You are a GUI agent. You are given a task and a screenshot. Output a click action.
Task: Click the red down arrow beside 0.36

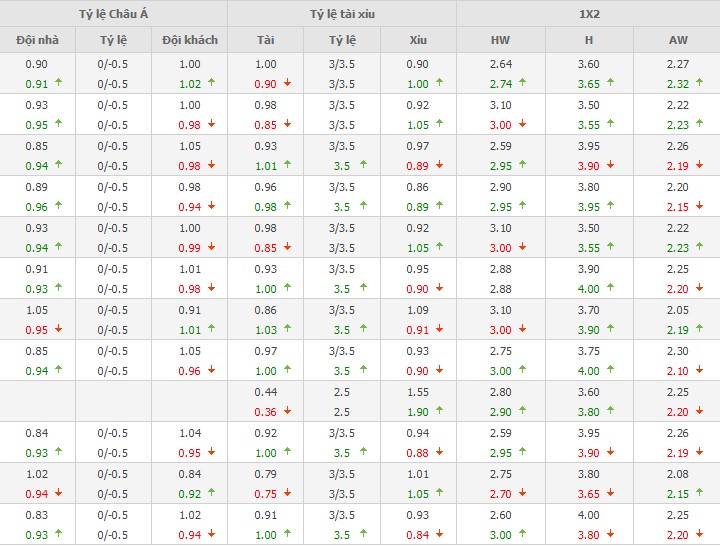[x=287, y=412]
